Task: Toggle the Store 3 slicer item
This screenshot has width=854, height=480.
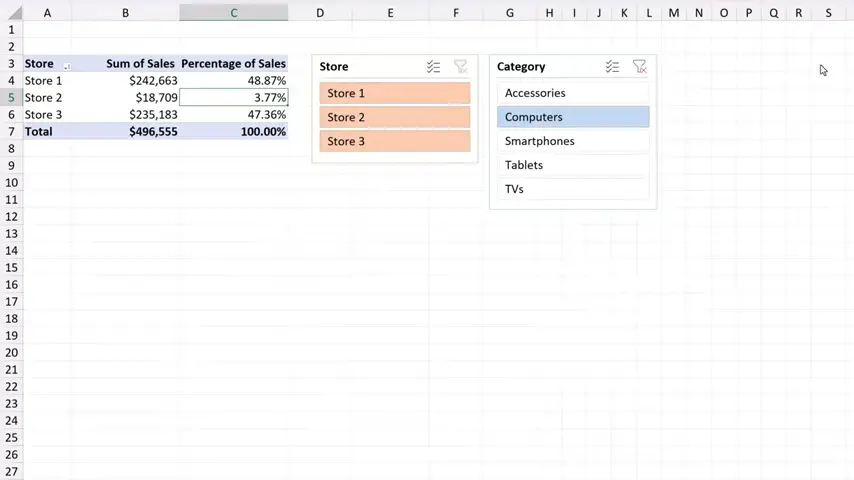Action: (x=394, y=141)
